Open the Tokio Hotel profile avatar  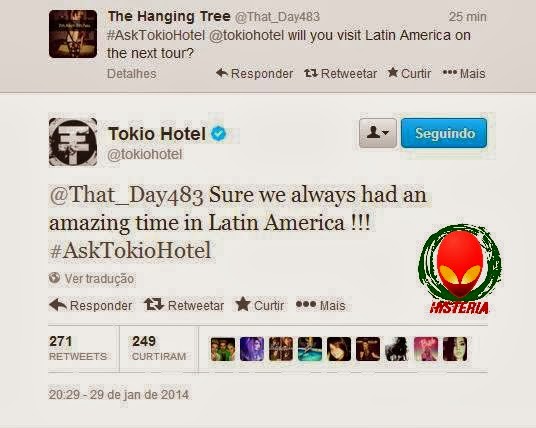pyautogui.click(x=73, y=142)
